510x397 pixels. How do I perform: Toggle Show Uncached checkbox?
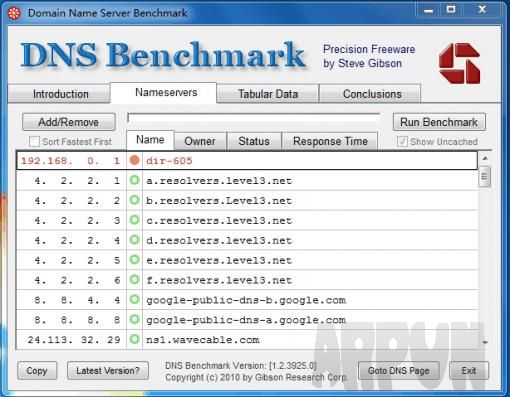[x=402, y=141]
